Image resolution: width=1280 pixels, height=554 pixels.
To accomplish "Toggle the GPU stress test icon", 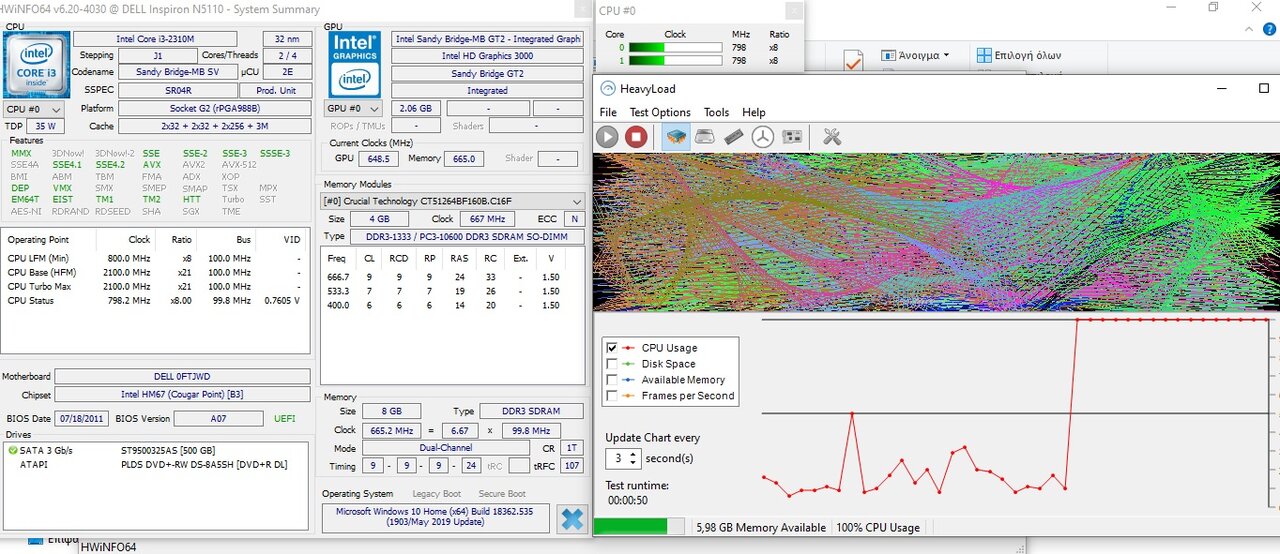I will [792, 137].
